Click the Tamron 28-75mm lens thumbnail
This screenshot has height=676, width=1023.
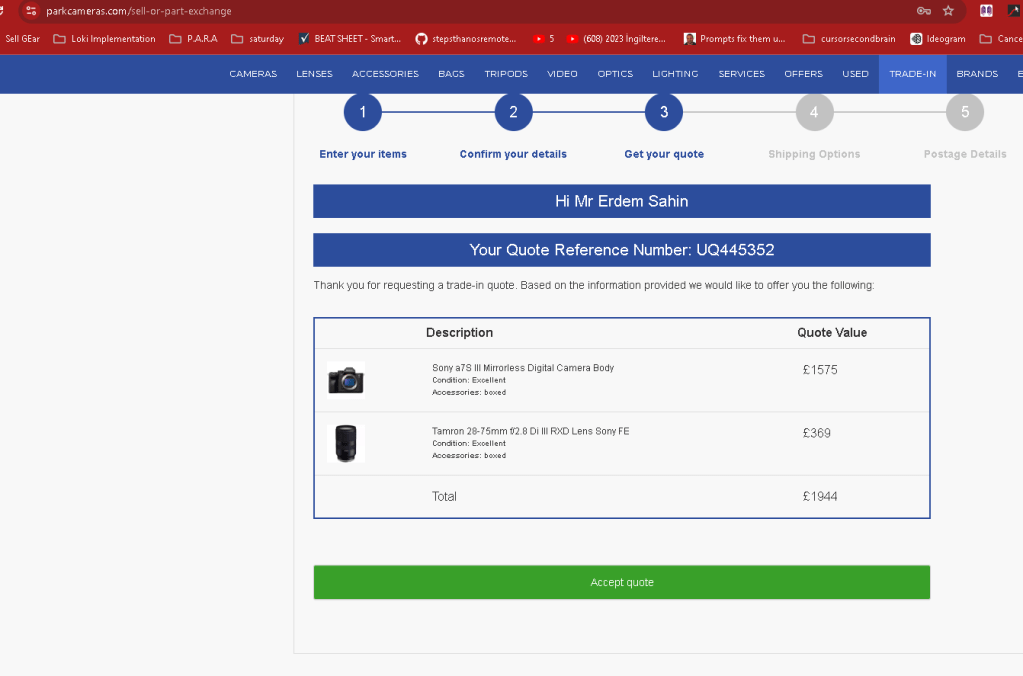(x=346, y=443)
